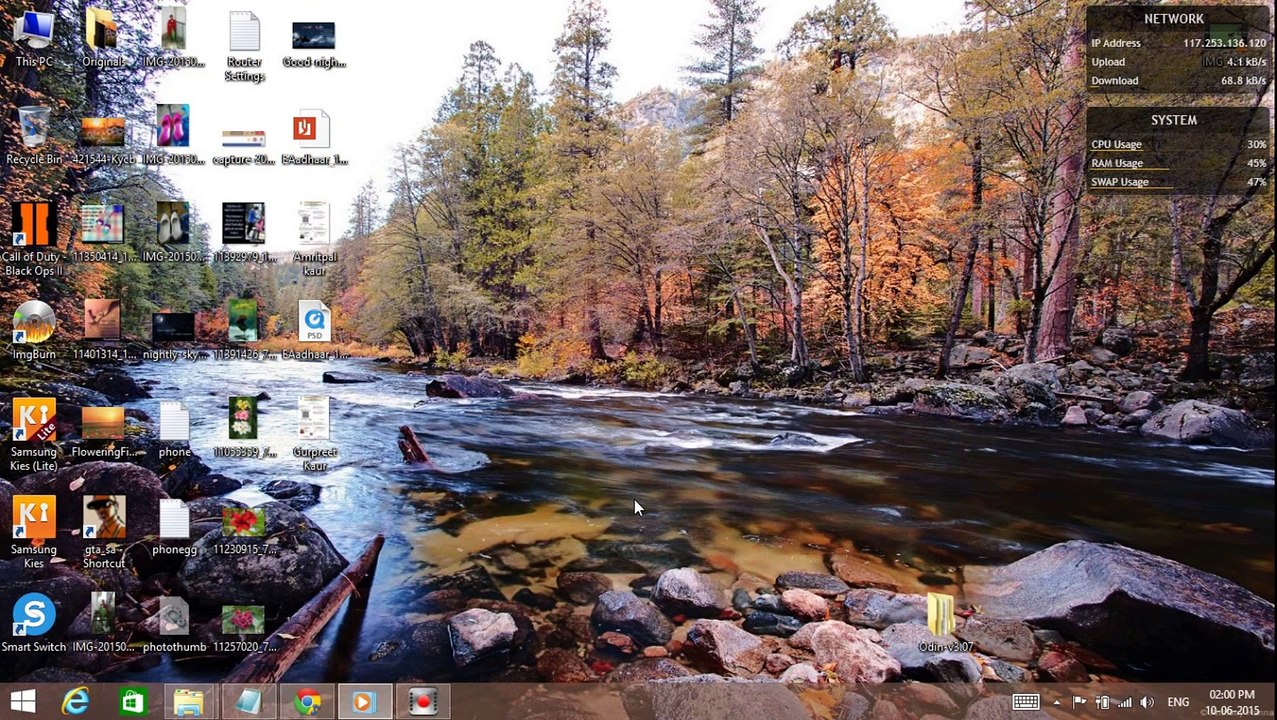Open the screen recorder taskbar button
The width and height of the screenshot is (1277, 720).
click(422, 702)
